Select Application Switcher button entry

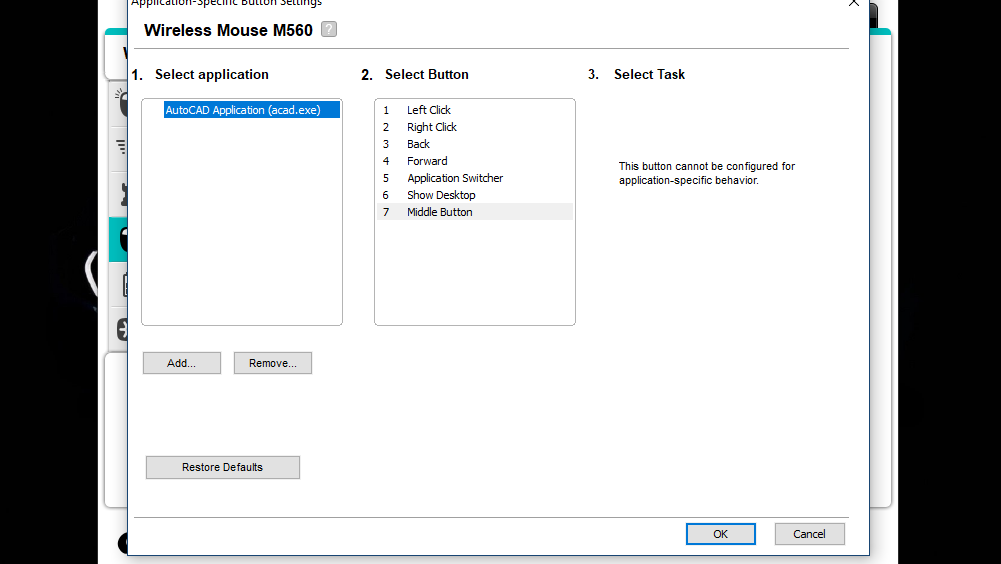point(475,178)
